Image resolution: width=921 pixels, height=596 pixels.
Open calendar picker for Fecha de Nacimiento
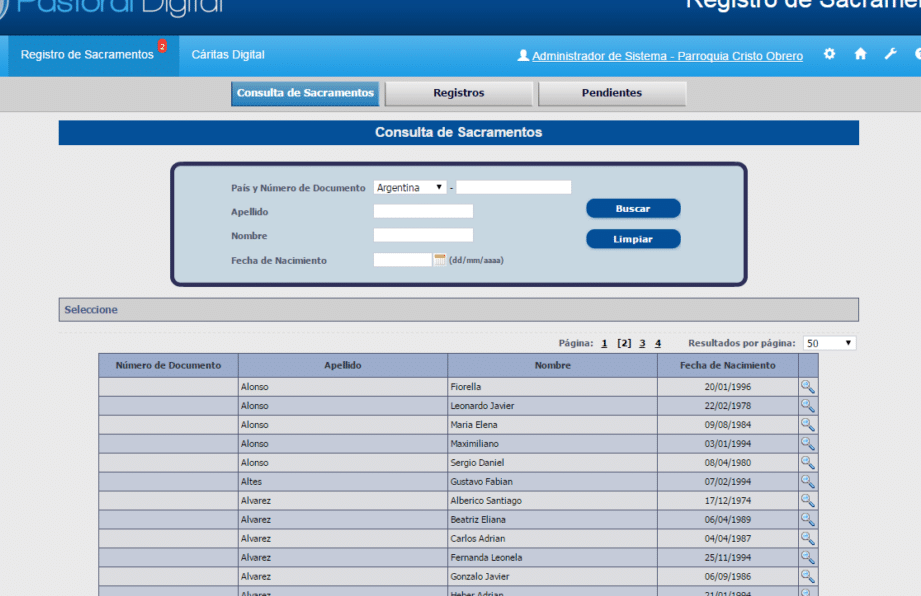pos(439,260)
